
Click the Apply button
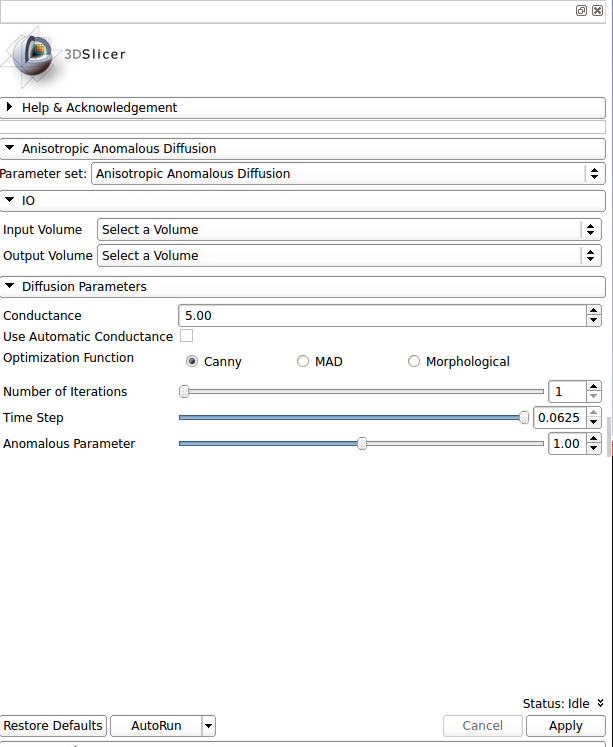pyautogui.click(x=565, y=726)
